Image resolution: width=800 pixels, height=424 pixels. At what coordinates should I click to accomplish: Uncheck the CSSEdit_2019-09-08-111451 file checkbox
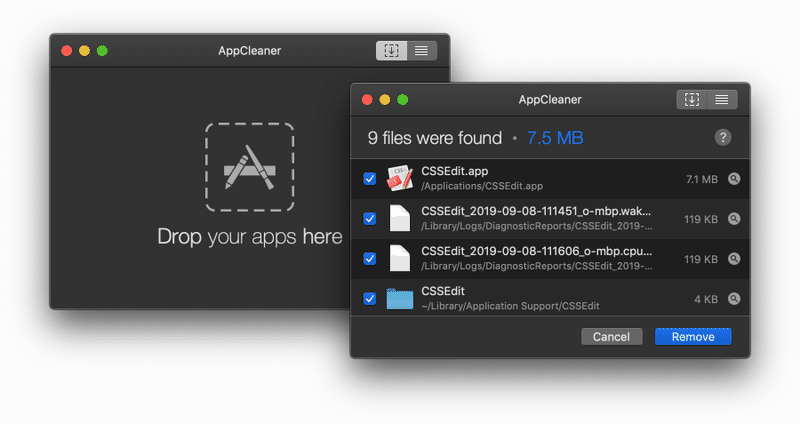point(369,219)
